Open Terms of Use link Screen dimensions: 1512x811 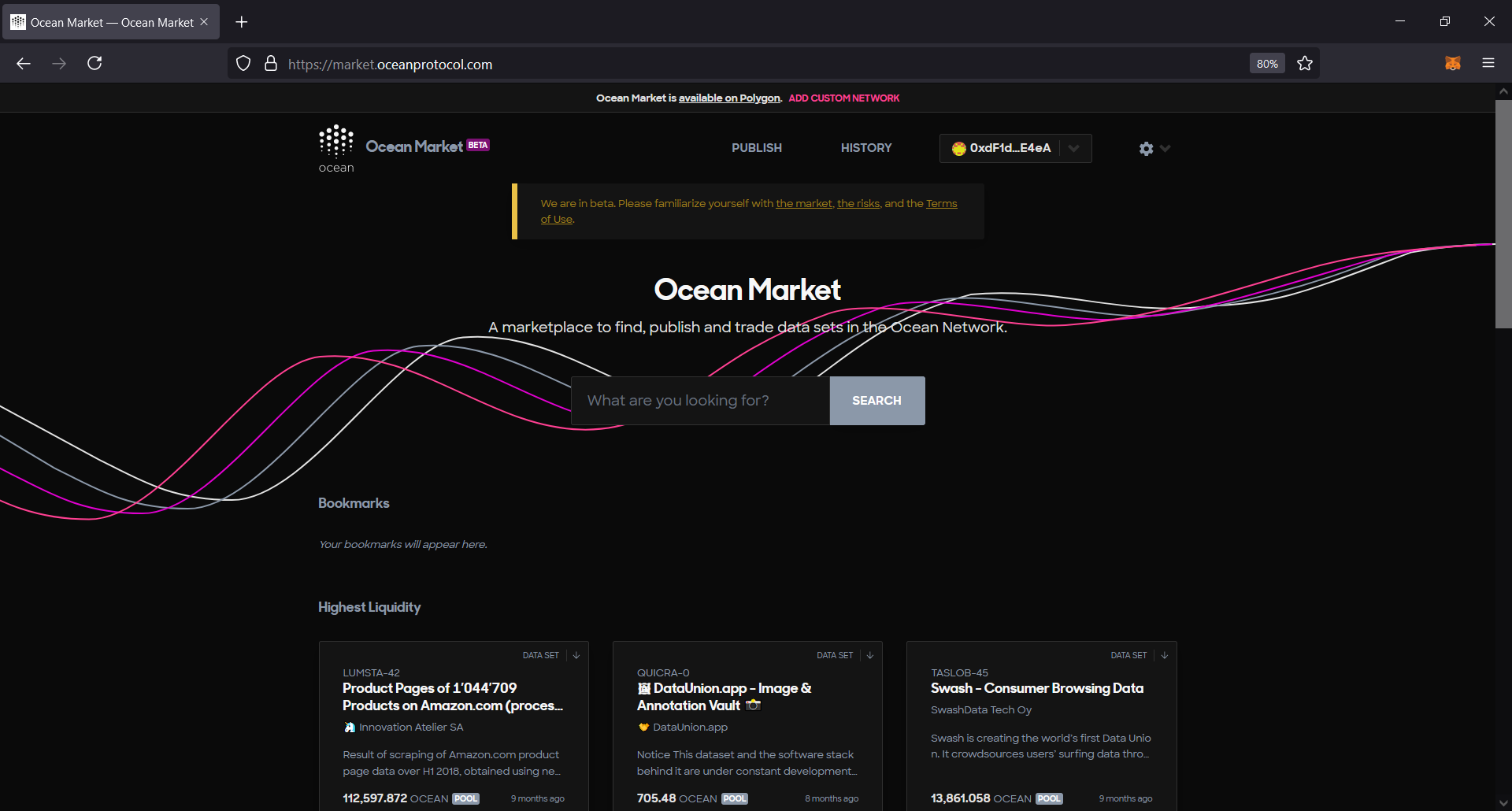[x=941, y=204]
